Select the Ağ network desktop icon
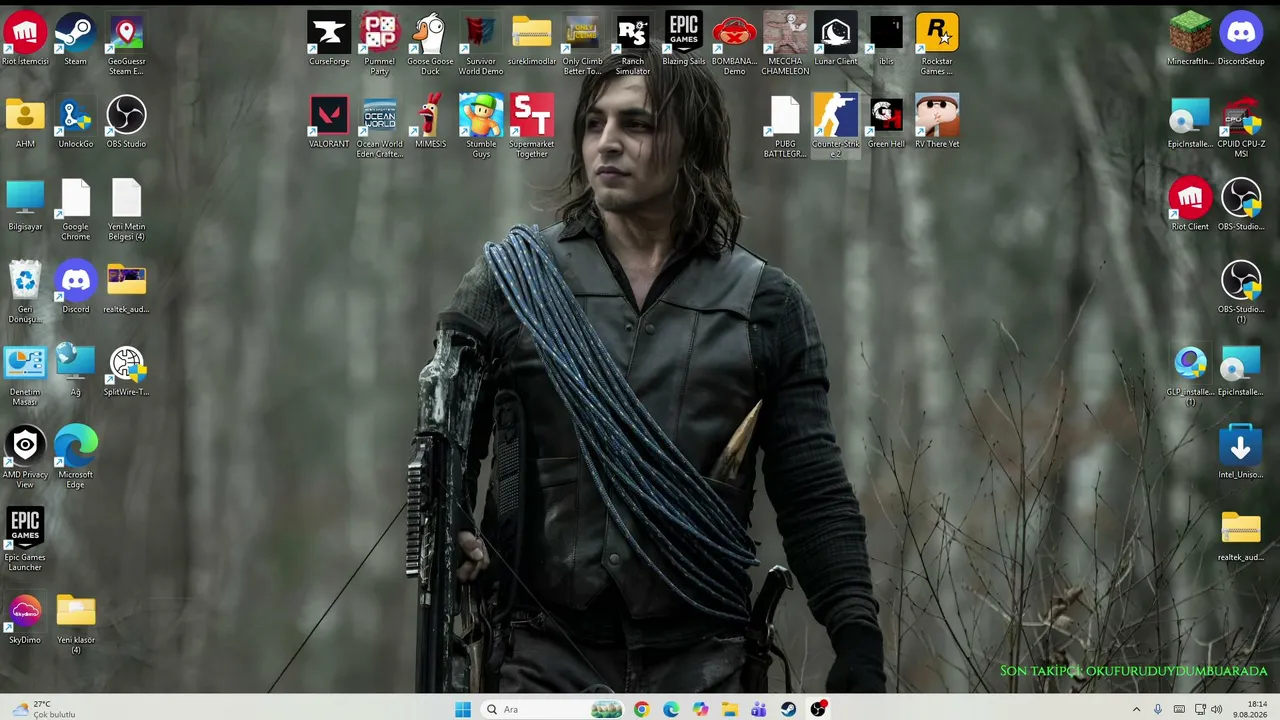 point(75,371)
